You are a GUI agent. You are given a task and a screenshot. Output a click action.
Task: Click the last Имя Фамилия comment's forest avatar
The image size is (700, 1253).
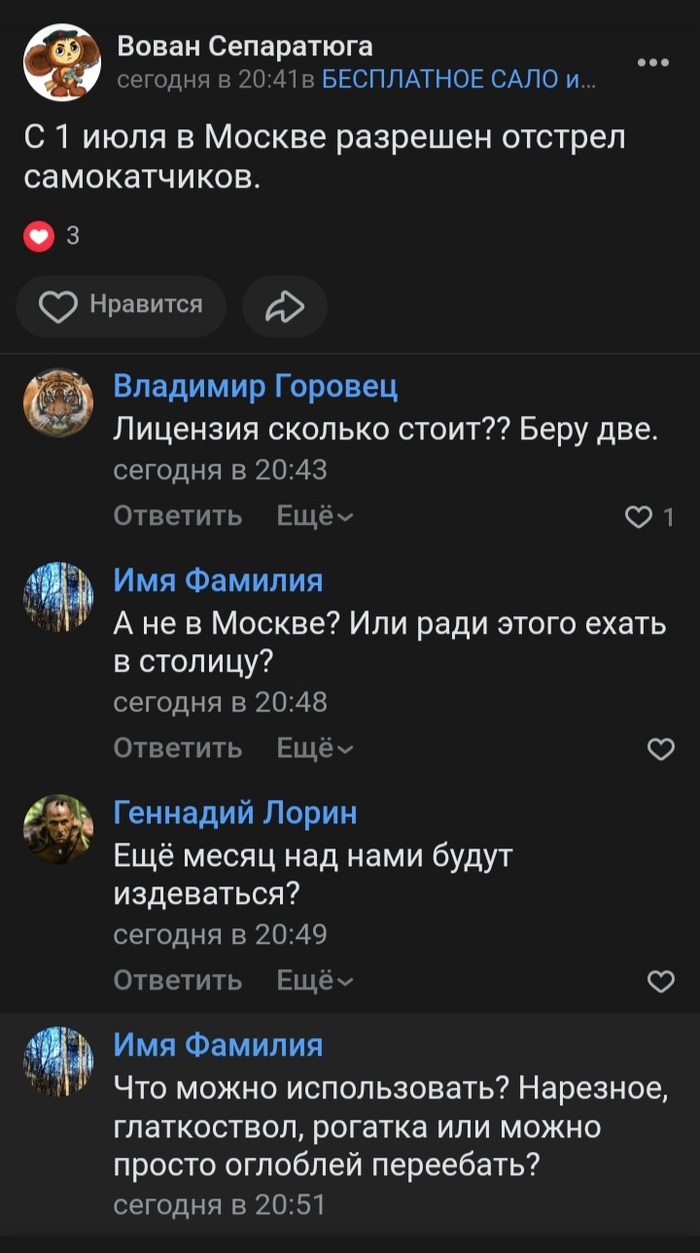pos(58,1061)
